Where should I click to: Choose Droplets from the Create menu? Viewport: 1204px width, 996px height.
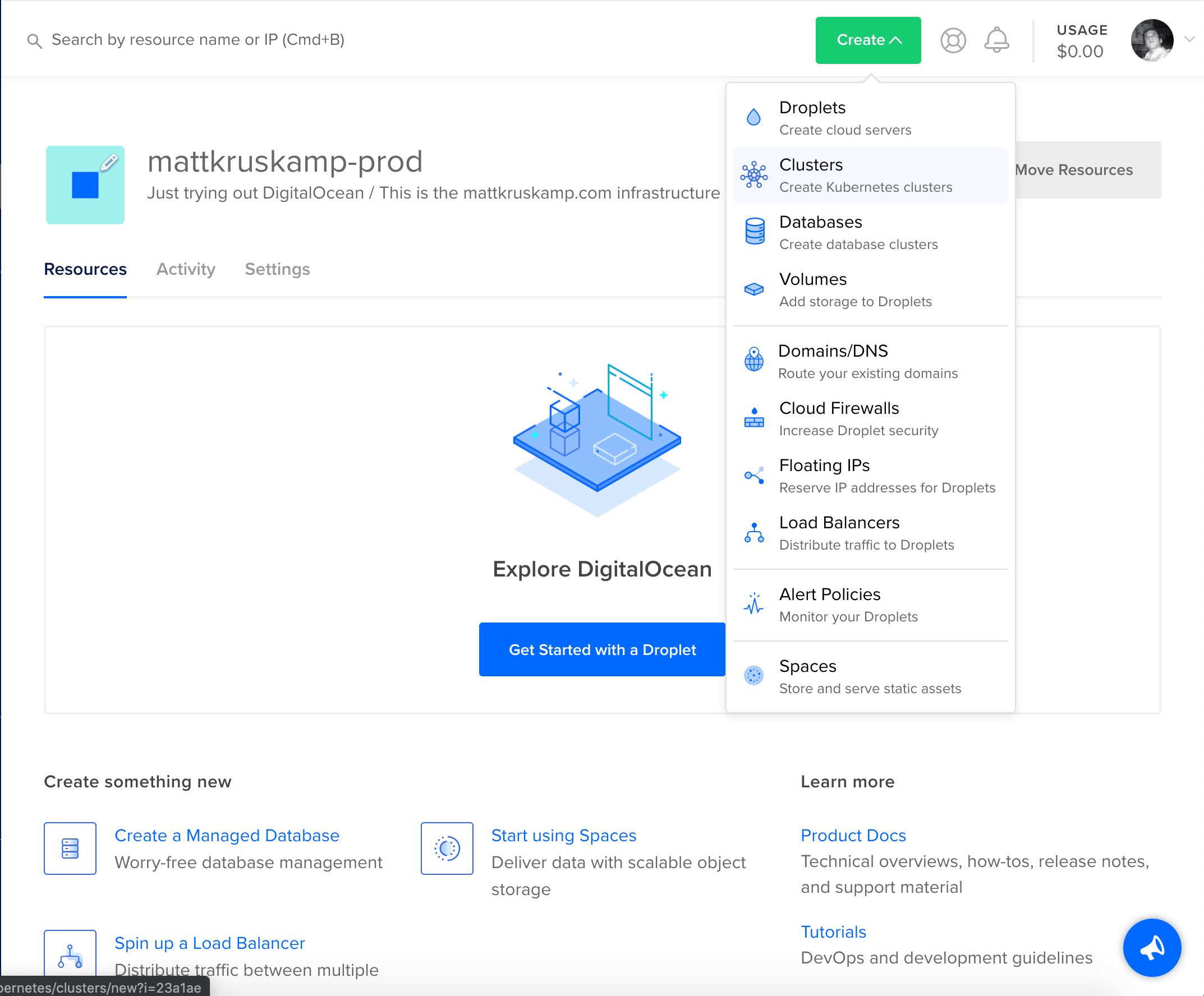point(870,118)
